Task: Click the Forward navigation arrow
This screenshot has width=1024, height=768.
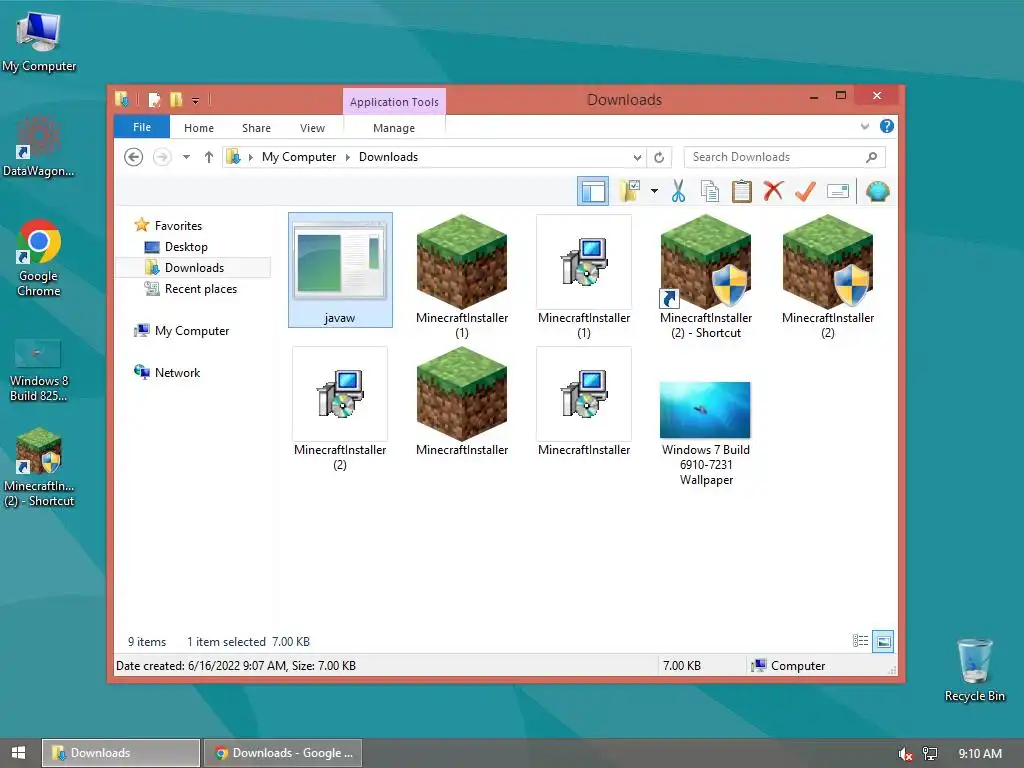Action: click(162, 157)
